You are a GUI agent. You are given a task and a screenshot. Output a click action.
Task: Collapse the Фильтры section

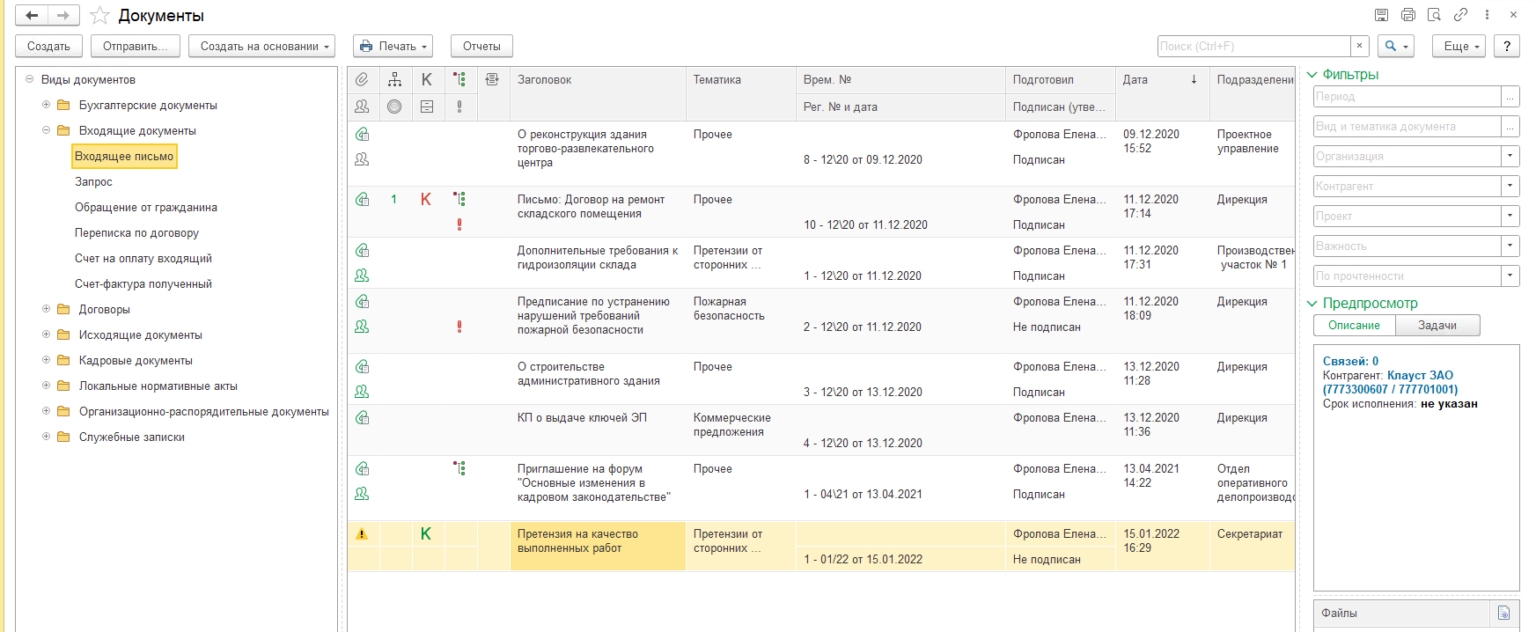[1313, 74]
